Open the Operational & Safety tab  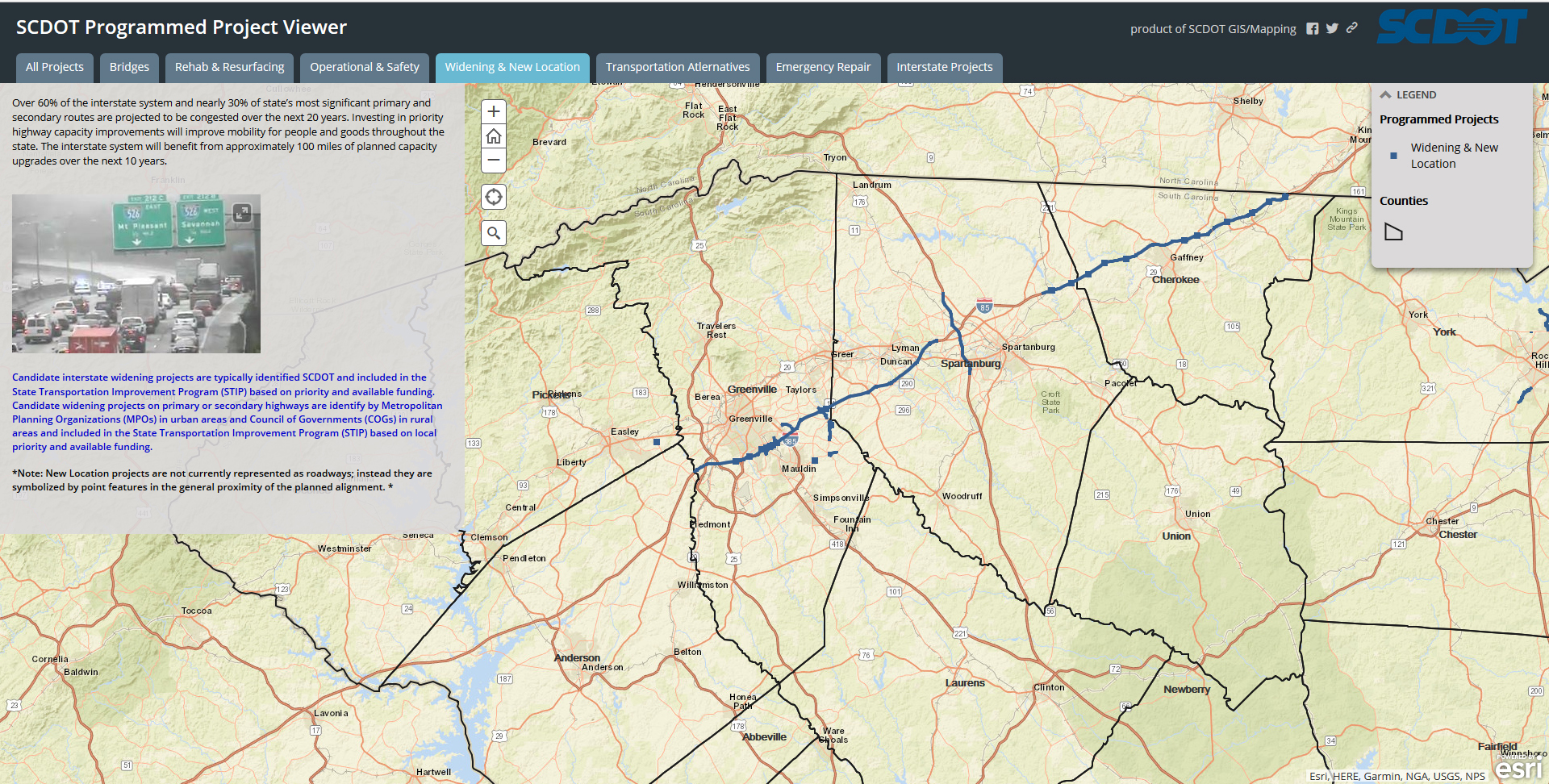click(x=365, y=67)
